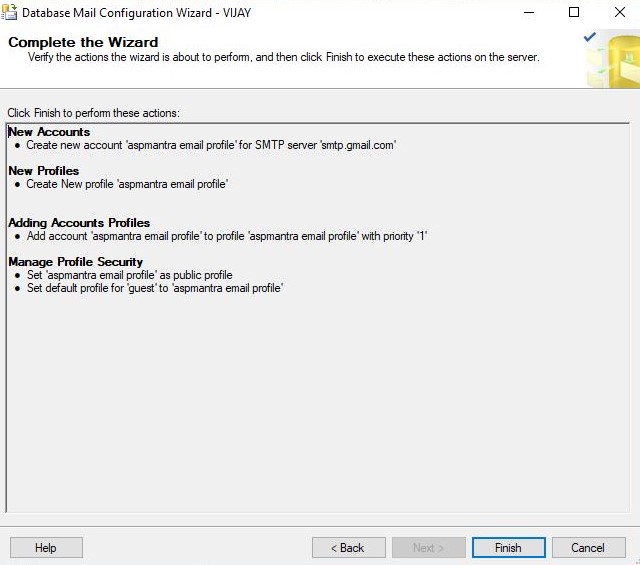Select the 'Adding Accounts Profiles' heading
Image resolution: width=640 pixels, height=565 pixels.
click(x=79, y=222)
